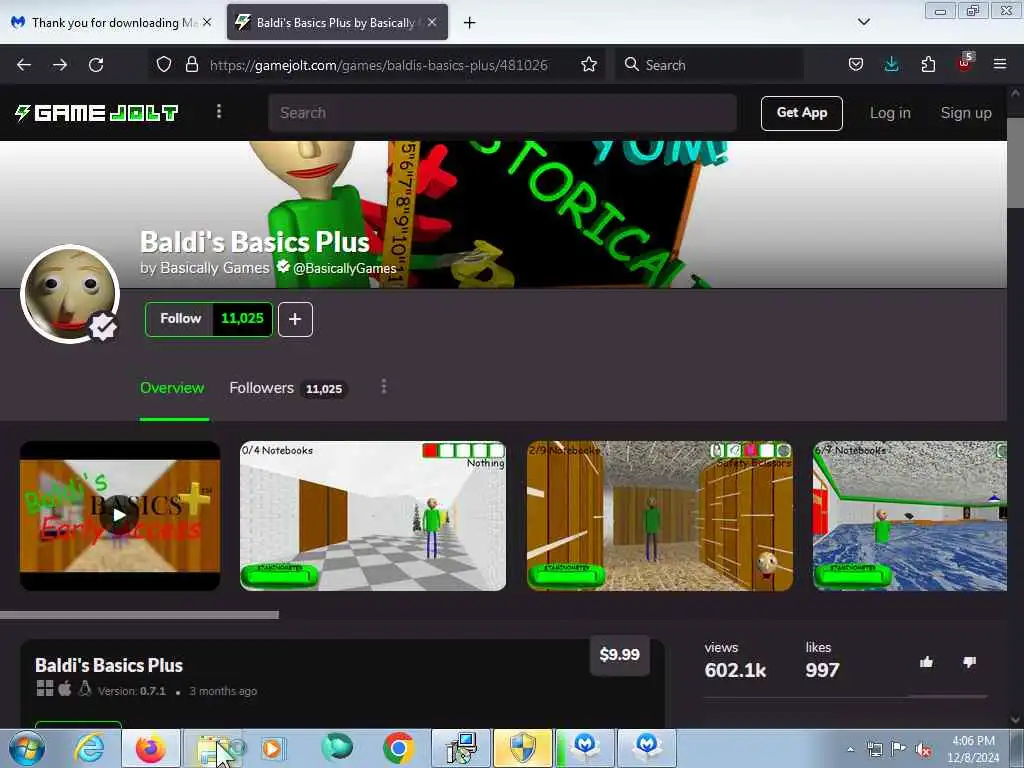Open the '2/9 Notebooks' screenshot
Viewport: 1024px width, 768px height.
click(660, 516)
